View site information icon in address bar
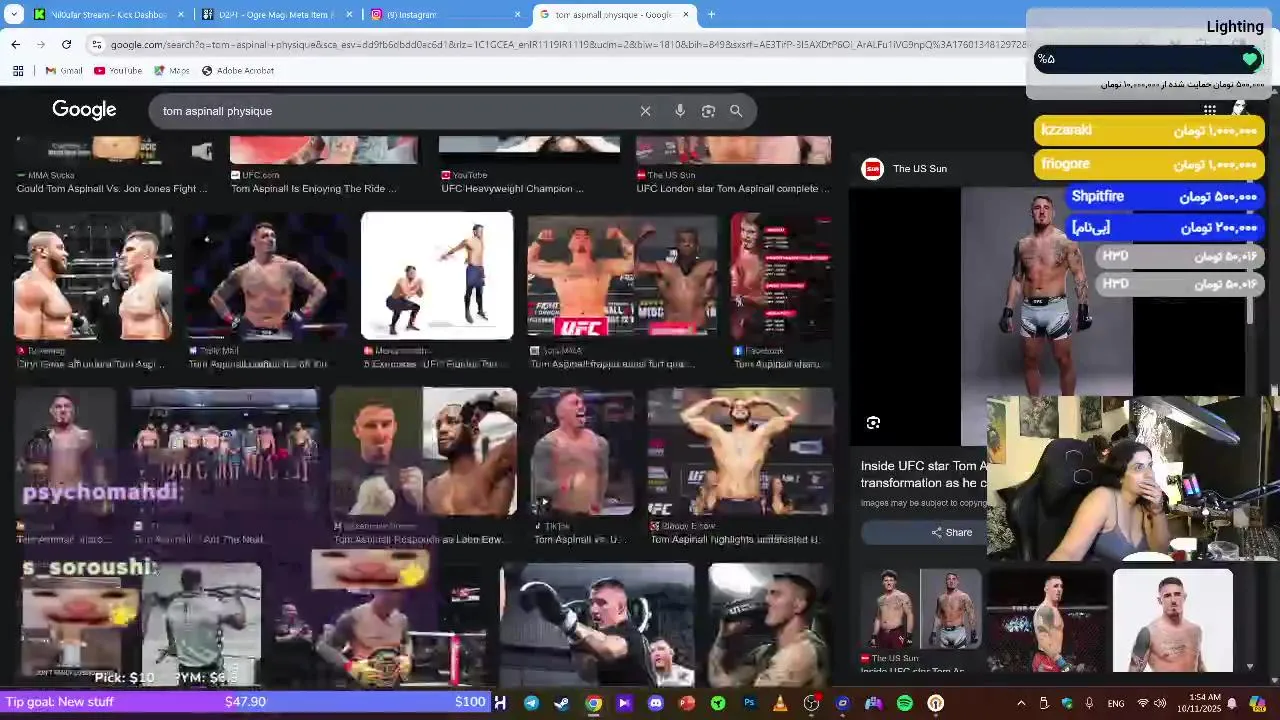 (96, 44)
